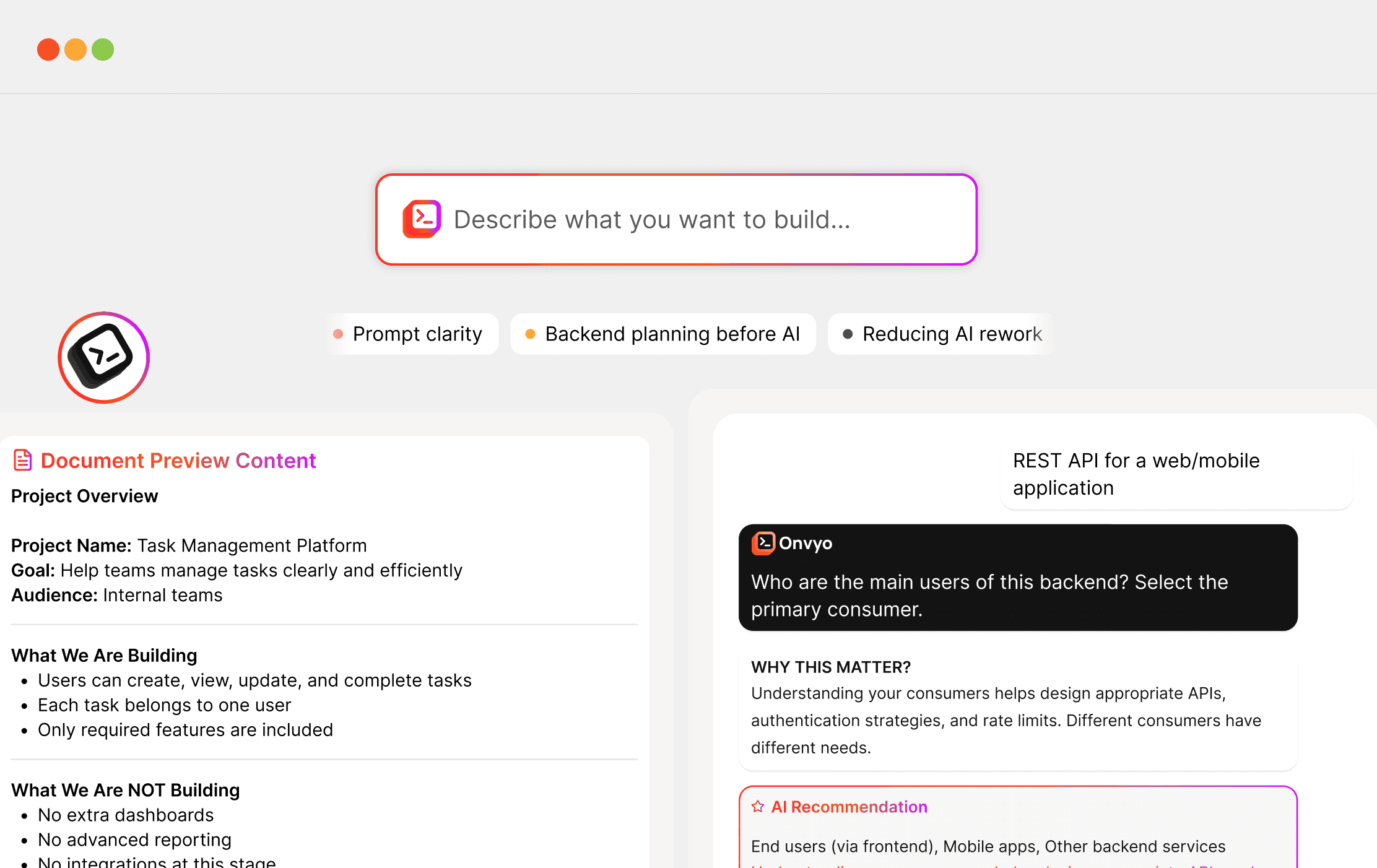The height and width of the screenshot is (868, 1377).
Task: Switch to the AI Recommendation section
Action: (x=848, y=807)
